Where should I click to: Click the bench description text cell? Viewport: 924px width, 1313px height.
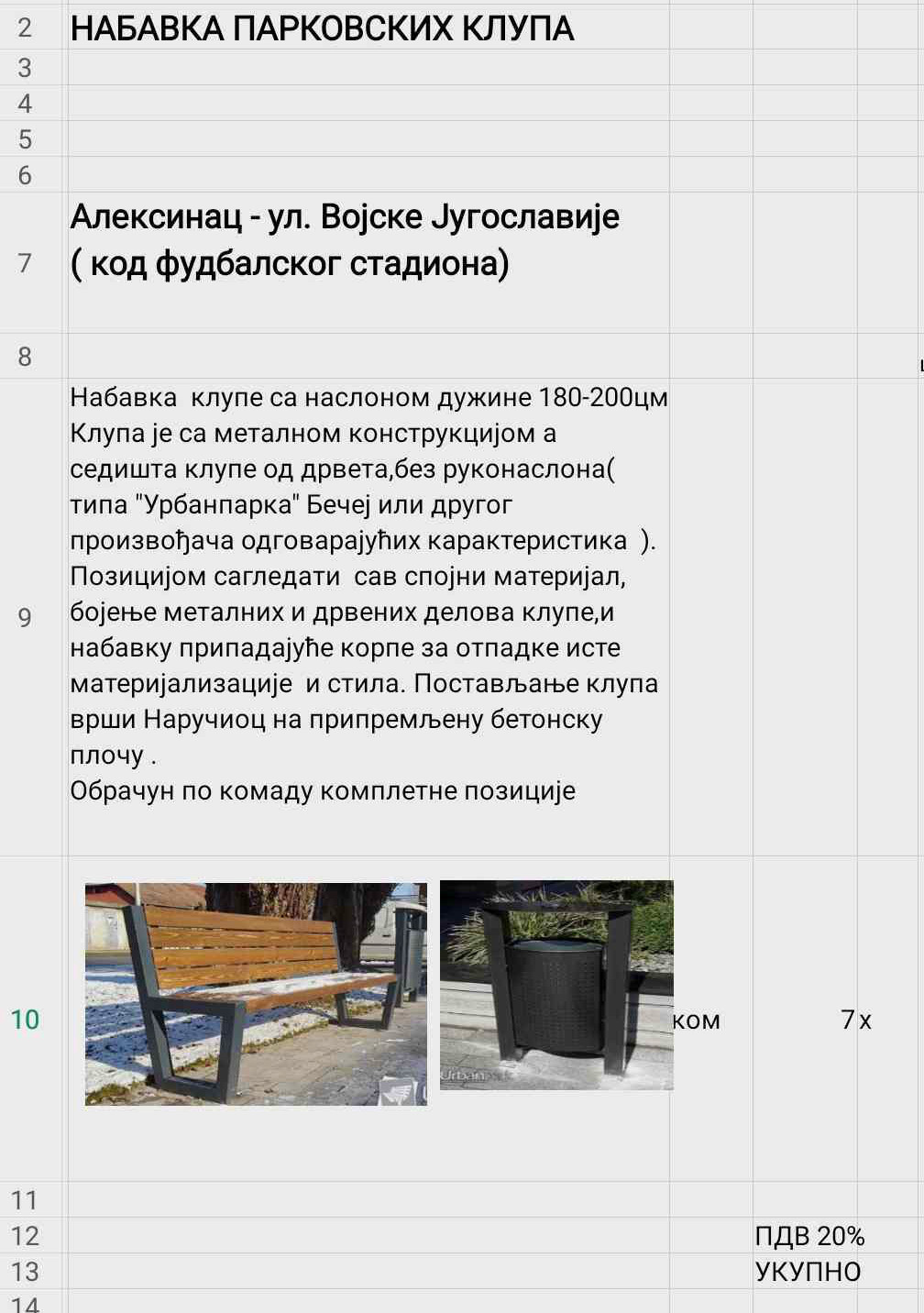point(367,594)
